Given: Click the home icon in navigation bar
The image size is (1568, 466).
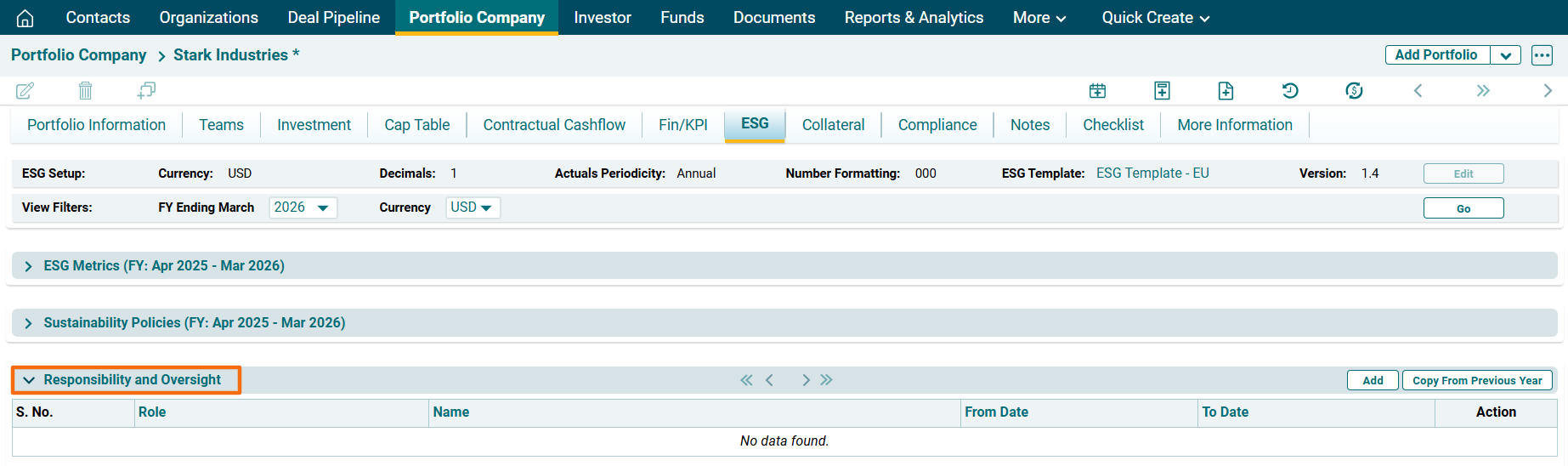Looking at the screenshot, I should point(25,18).
